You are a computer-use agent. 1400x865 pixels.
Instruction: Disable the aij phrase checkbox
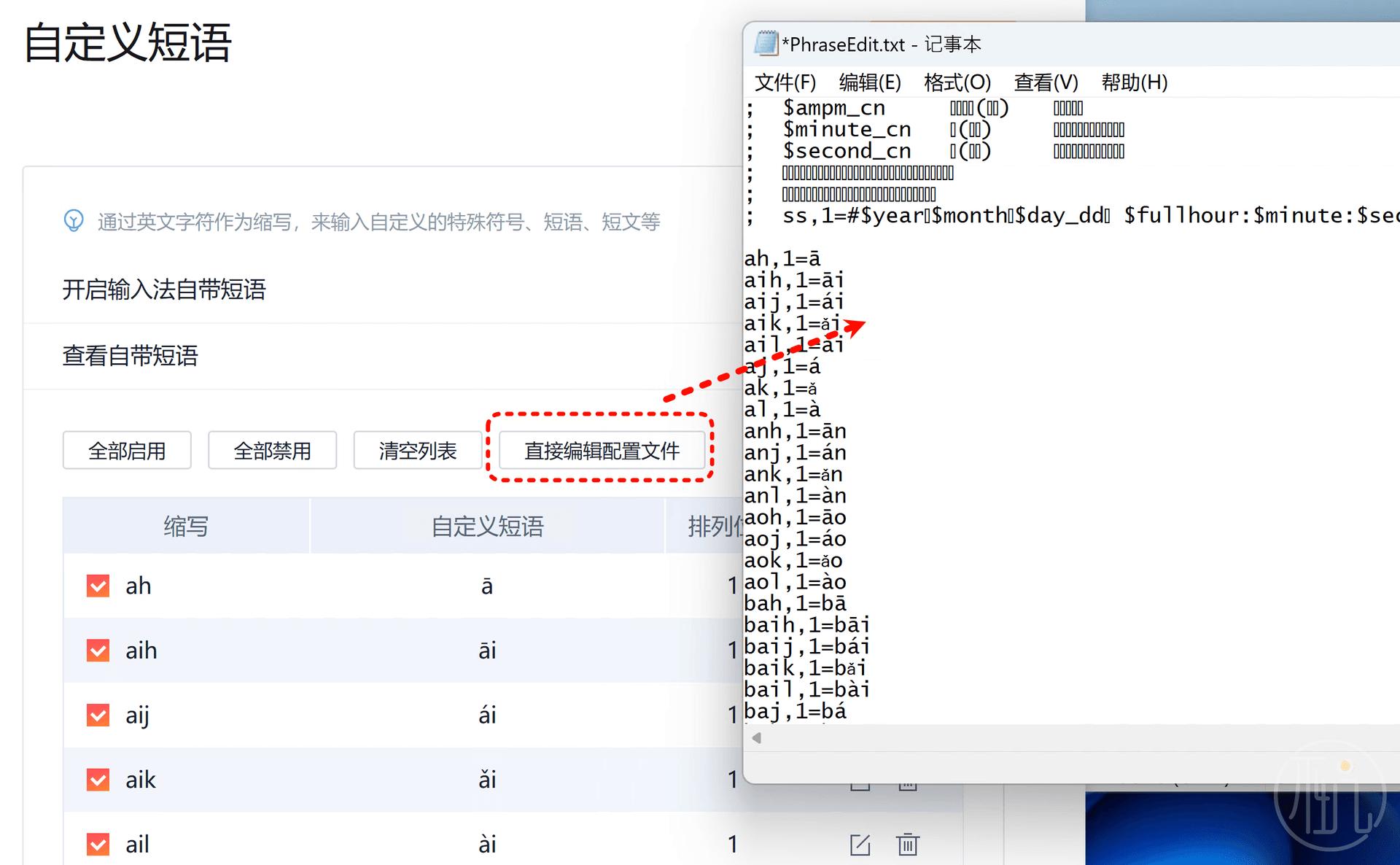98,715
